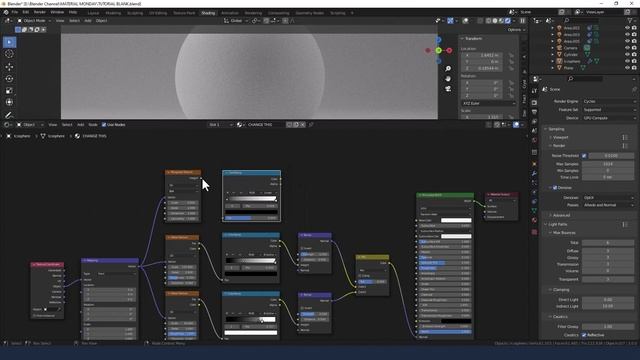Toggle Denoise checkbox

tap(555, 188)
